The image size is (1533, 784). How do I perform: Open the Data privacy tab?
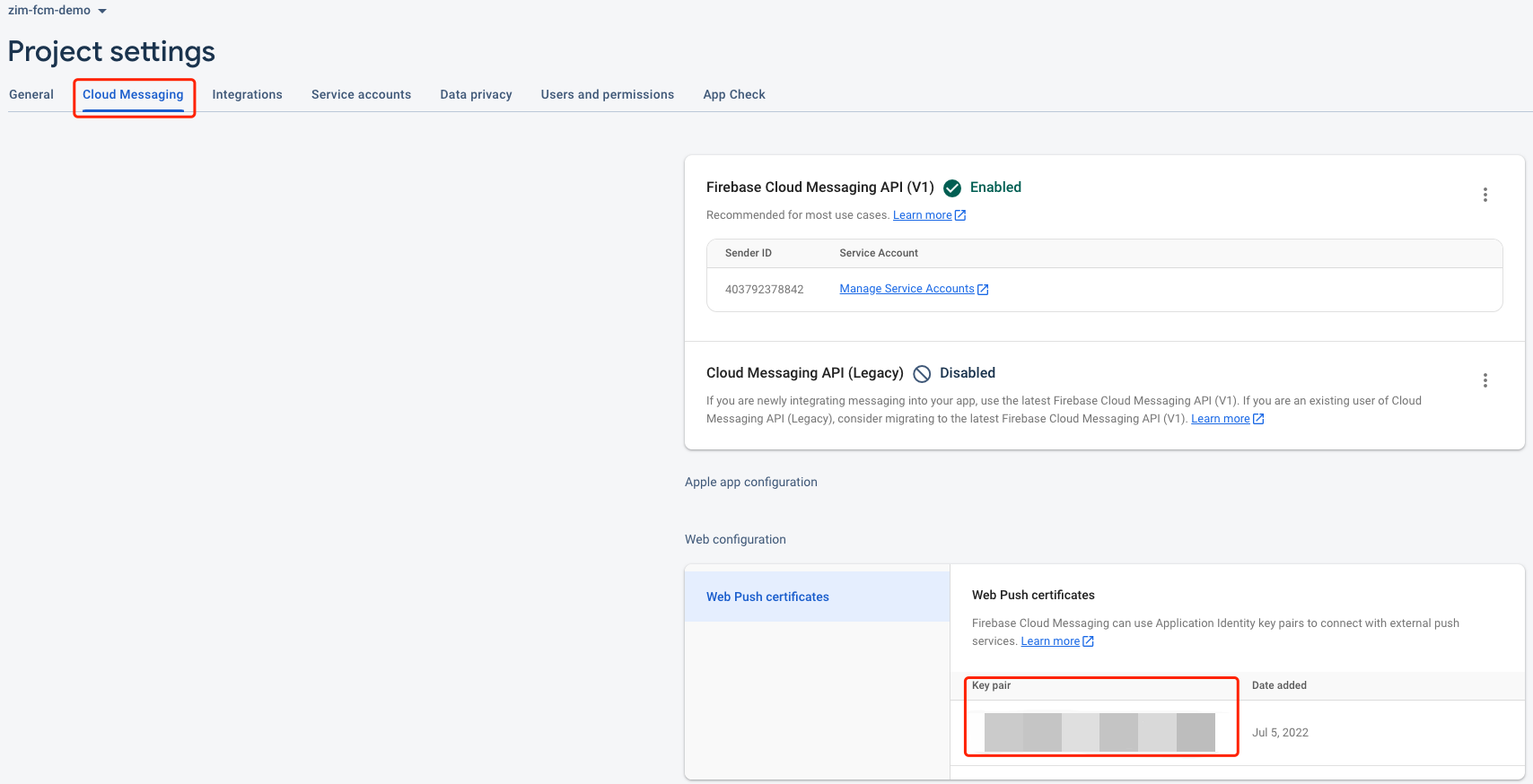click(x=476, y=94)
